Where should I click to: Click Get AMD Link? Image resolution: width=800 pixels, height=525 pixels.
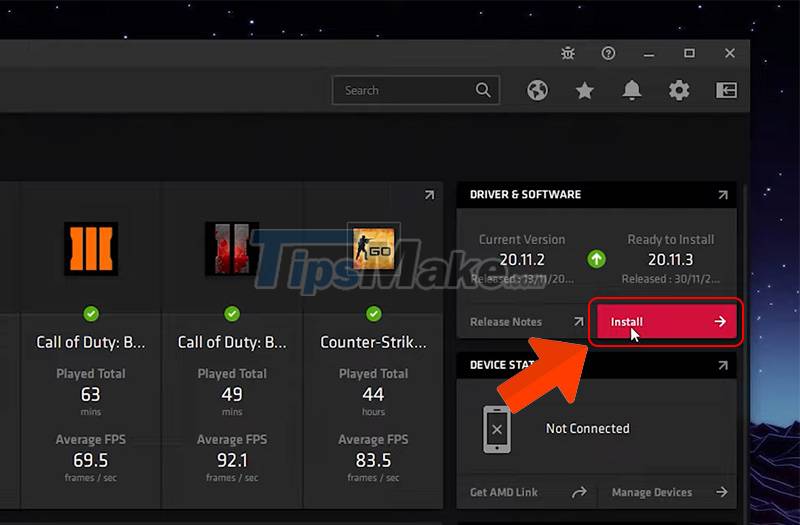pyautogui.click(x=529, y=492)
